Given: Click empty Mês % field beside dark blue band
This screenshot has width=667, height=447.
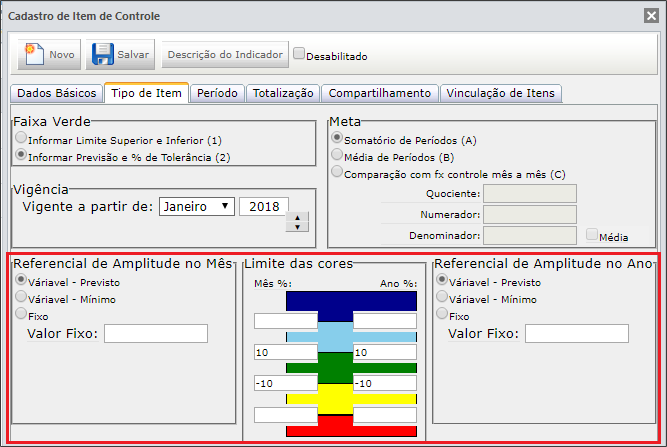Looking at the screenshot, I should 286,321.
